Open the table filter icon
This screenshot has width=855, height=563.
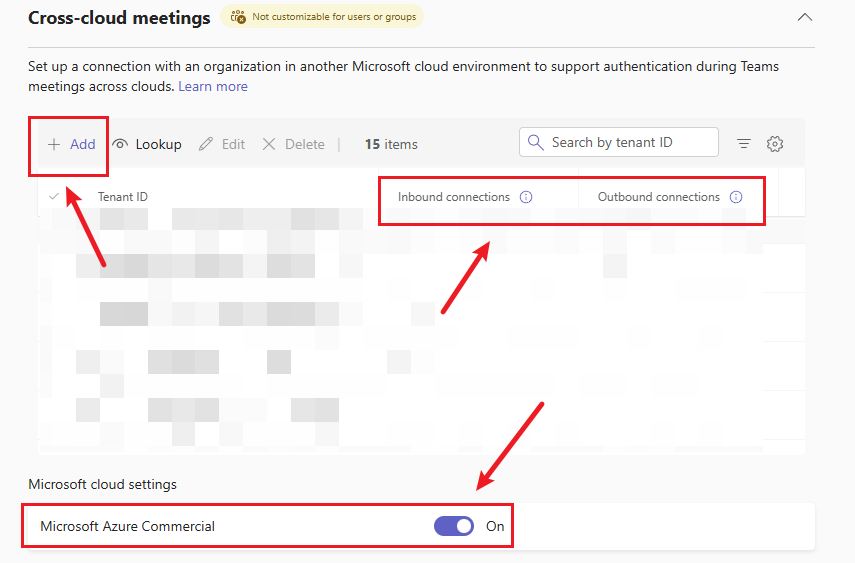(x=744, y=143)
